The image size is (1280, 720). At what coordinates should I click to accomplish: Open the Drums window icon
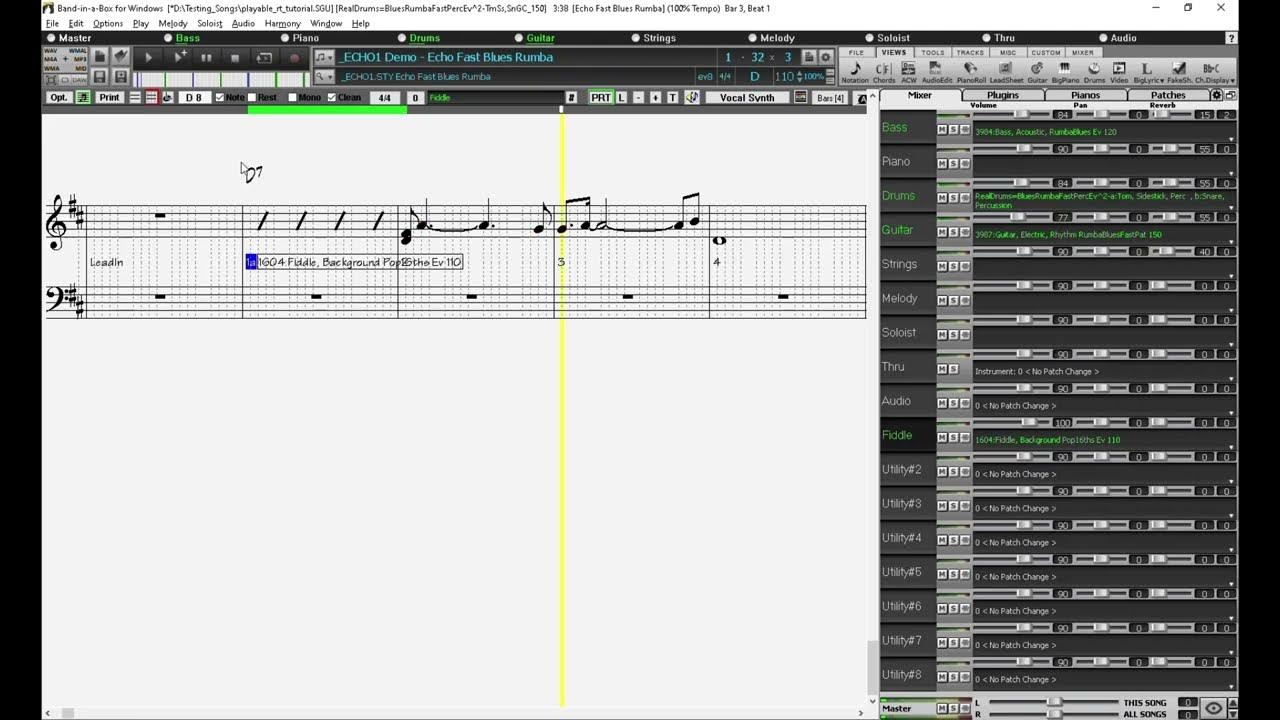[1094, 73]
